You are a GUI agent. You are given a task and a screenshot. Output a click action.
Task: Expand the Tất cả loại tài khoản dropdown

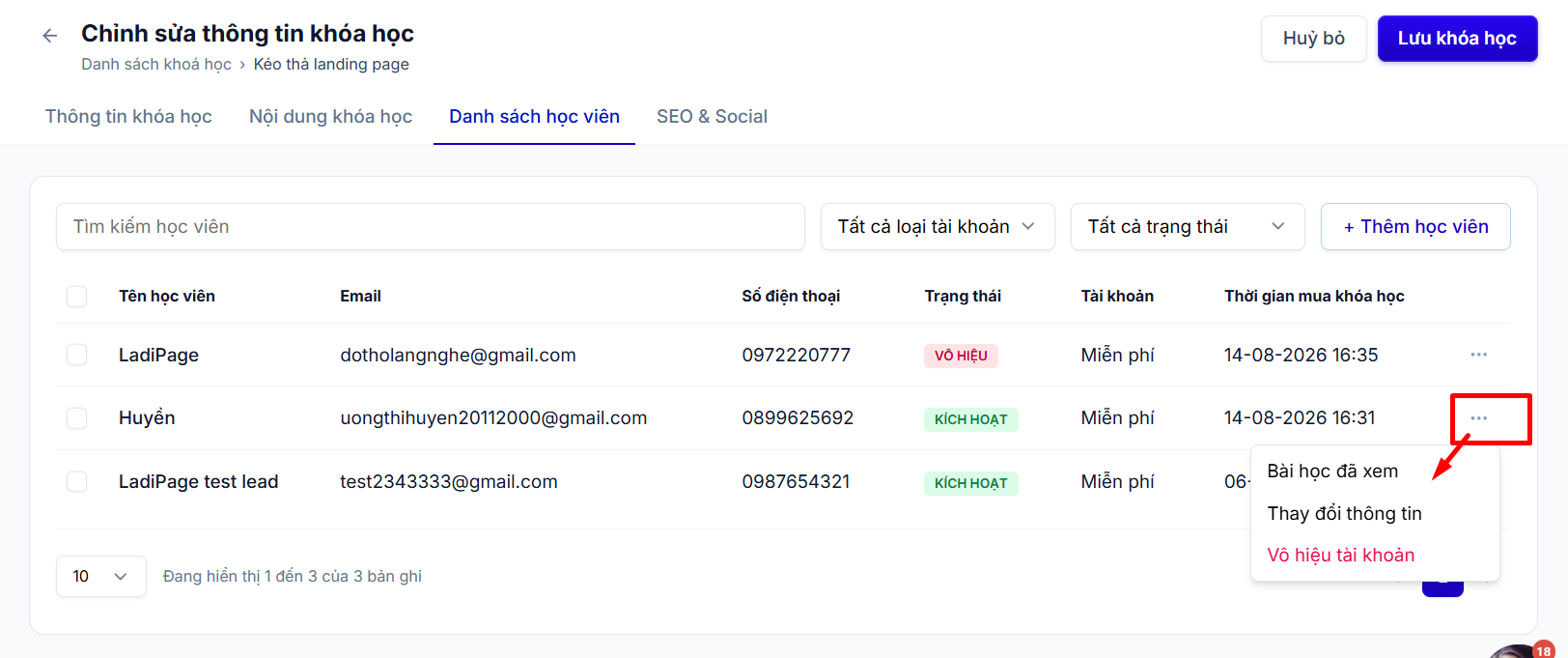pyautogui.click(x=938, y=227)
